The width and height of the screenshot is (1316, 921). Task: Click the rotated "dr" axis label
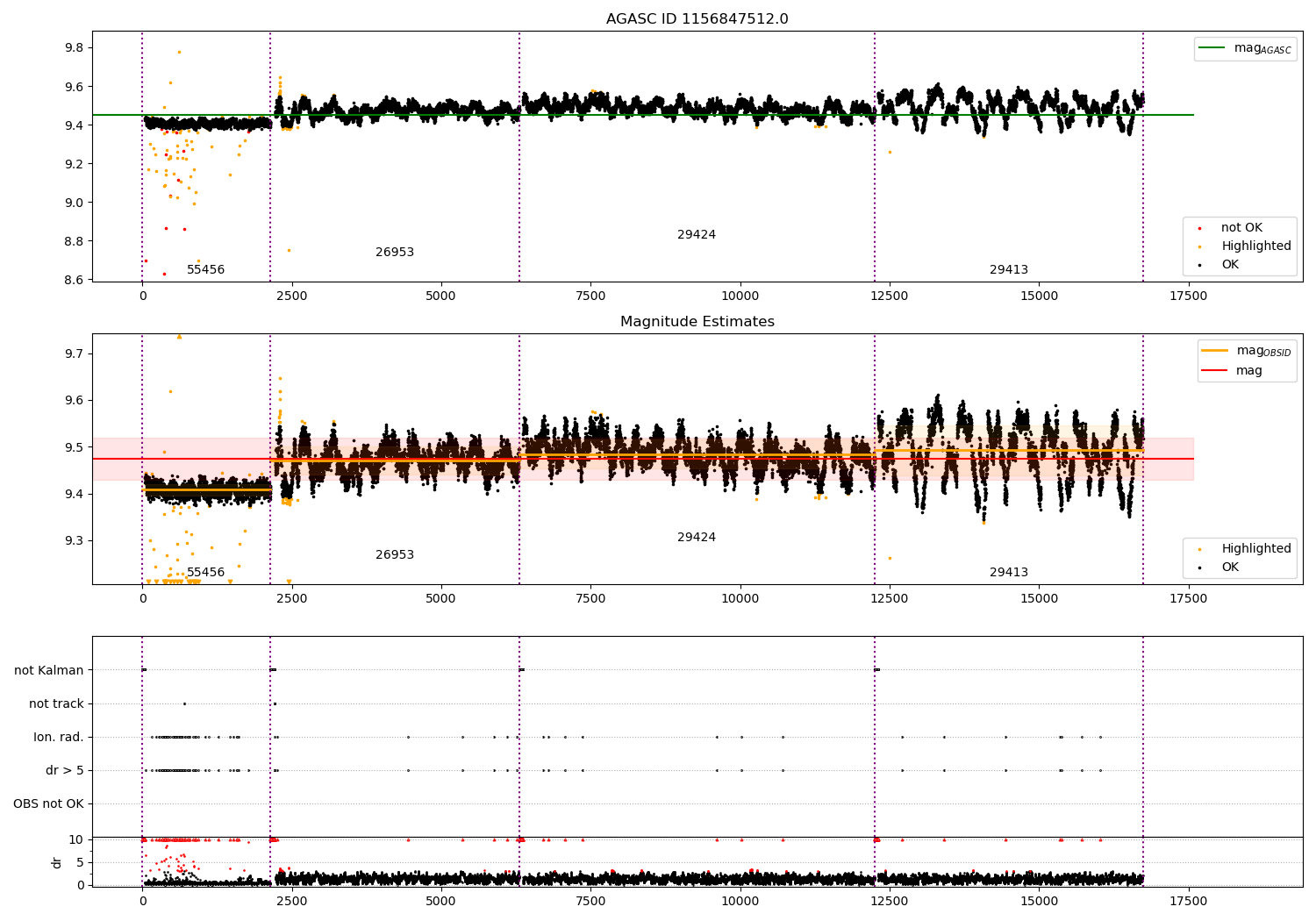point(57,862)
